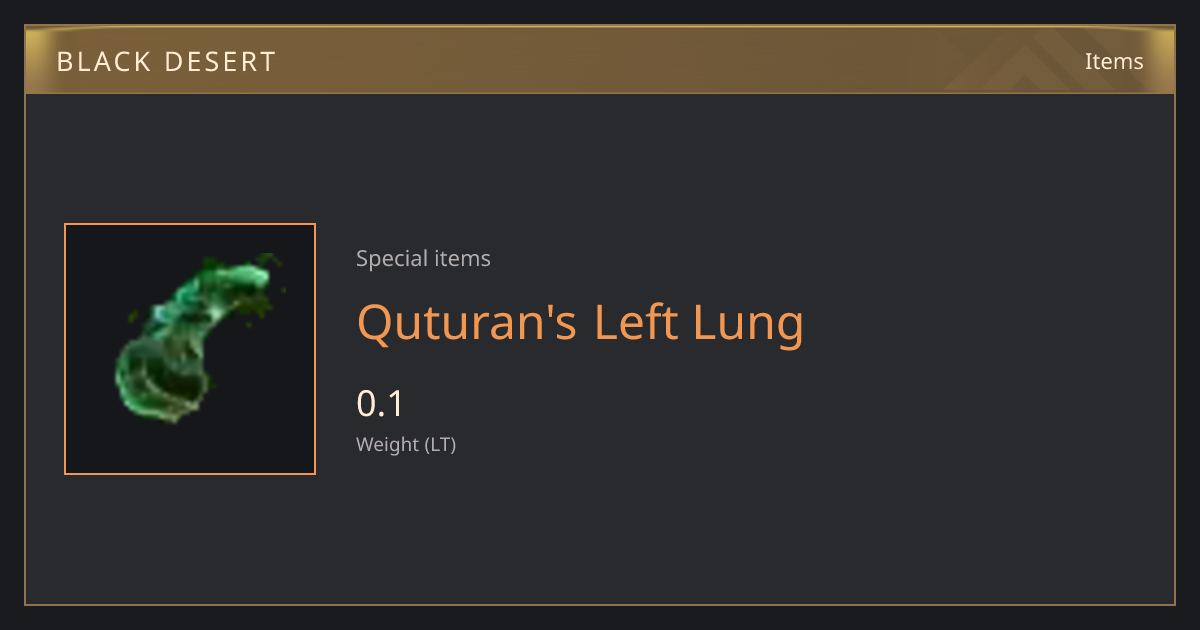Open the Items section link
Screen dimensions: 1200x630
(x=1114, y=61)
